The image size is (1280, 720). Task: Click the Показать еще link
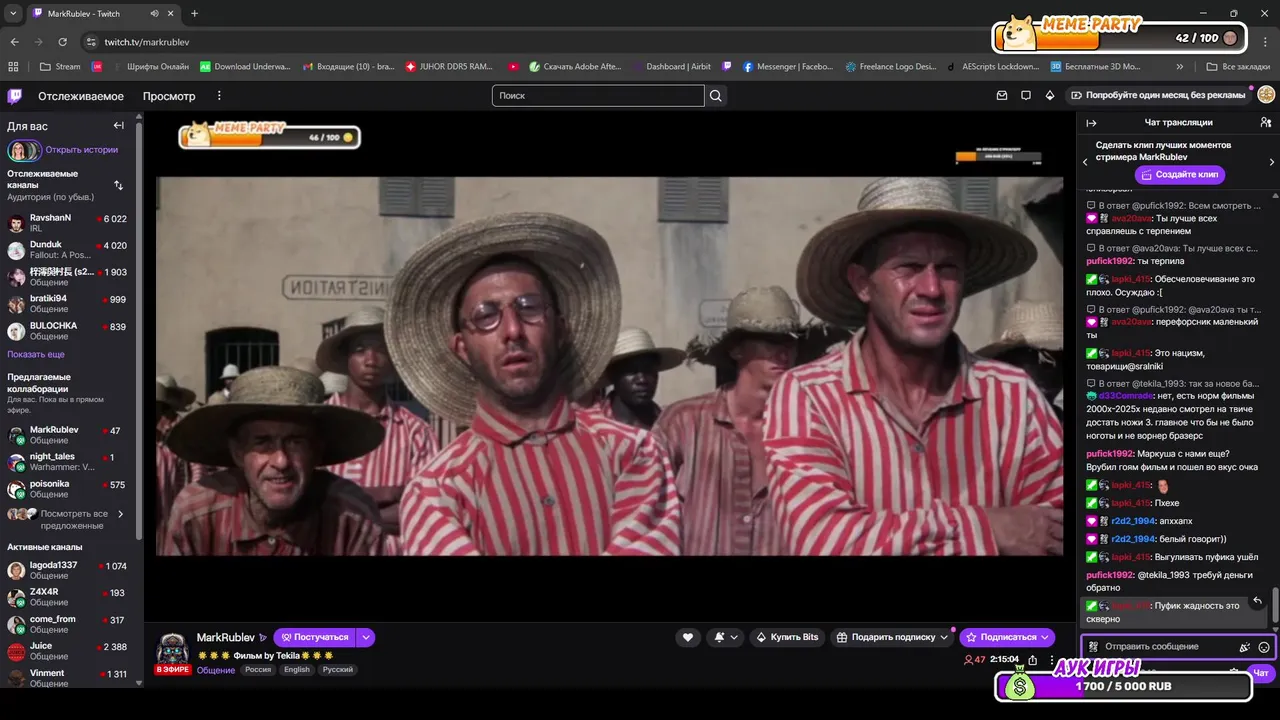click(x=36, y=354)
